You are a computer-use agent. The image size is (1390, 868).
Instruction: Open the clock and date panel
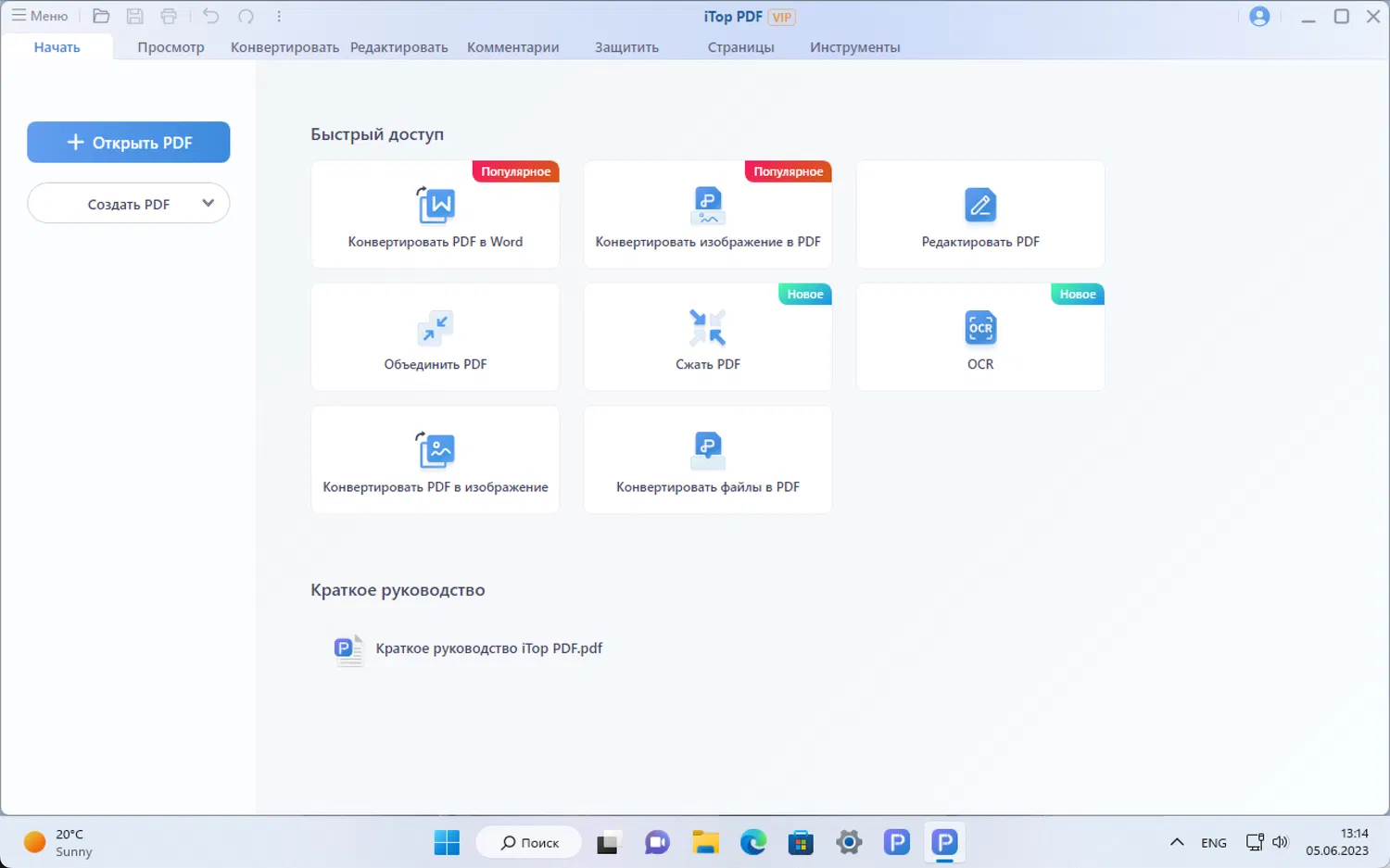pyautogui.click(x=1336, y=842)
